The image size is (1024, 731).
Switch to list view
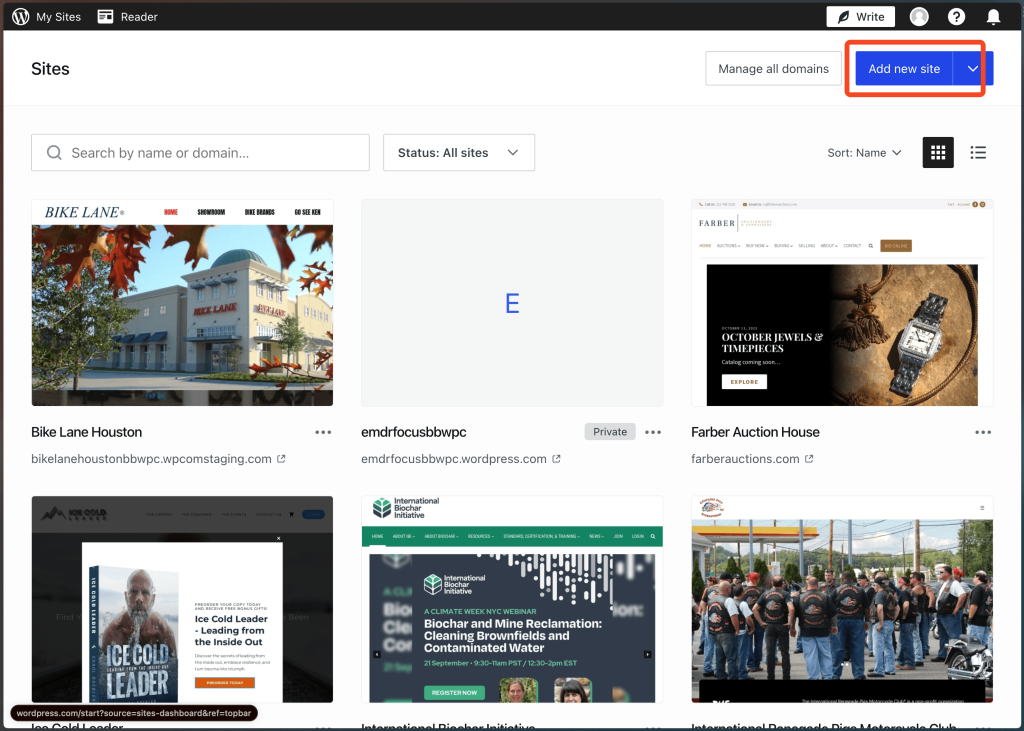978,153
